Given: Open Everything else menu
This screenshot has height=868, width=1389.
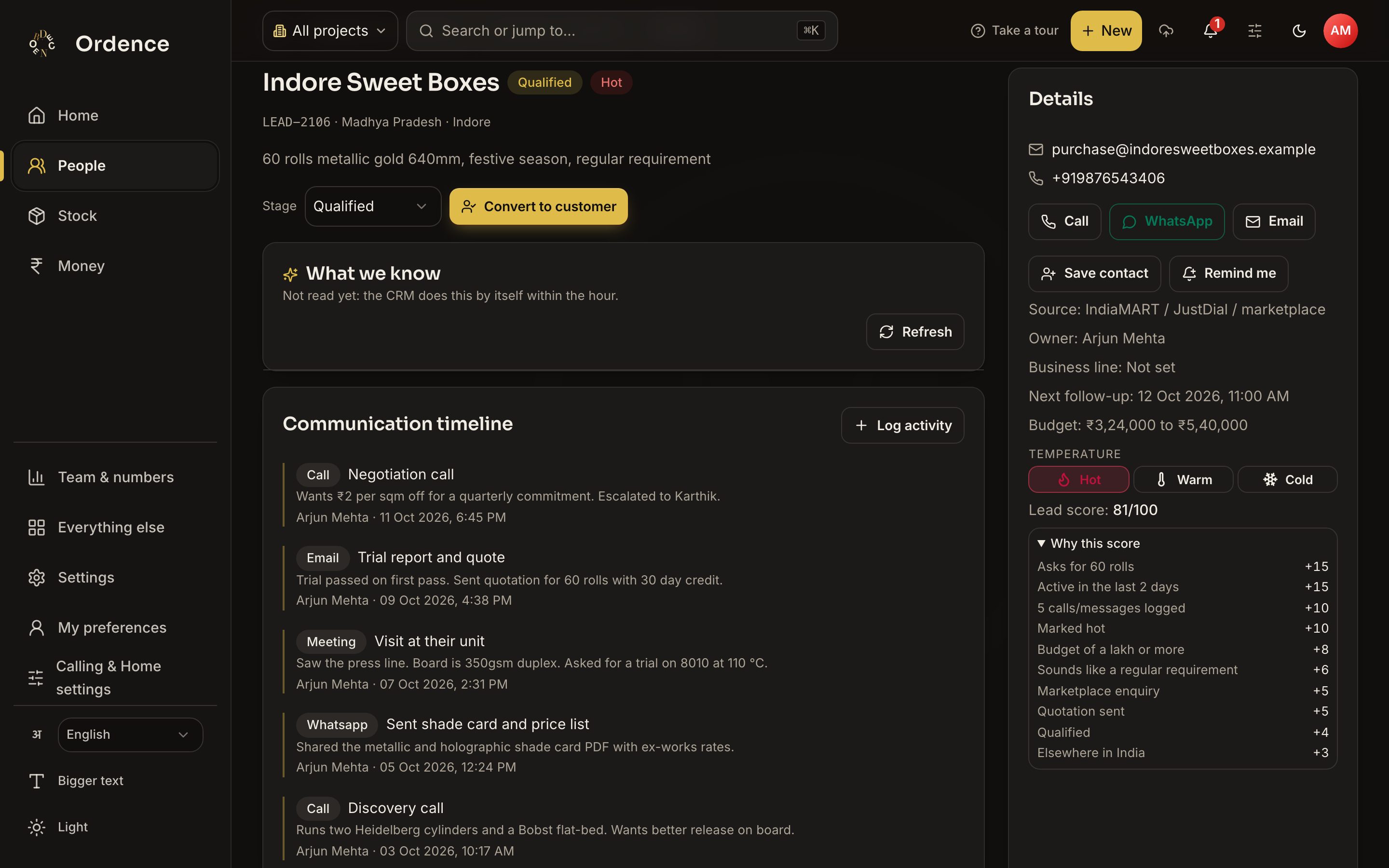Looking at the screenshot, I should (x=115, y=527).
